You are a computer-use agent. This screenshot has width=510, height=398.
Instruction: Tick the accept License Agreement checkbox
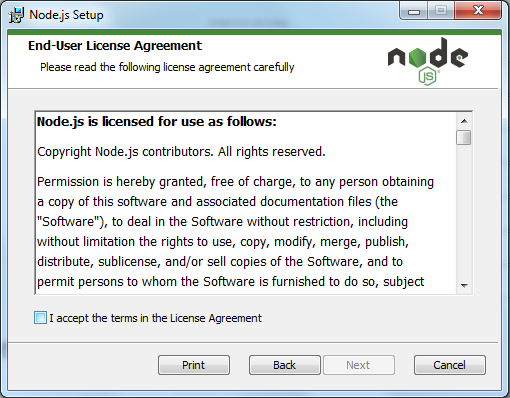coord(40,318)
